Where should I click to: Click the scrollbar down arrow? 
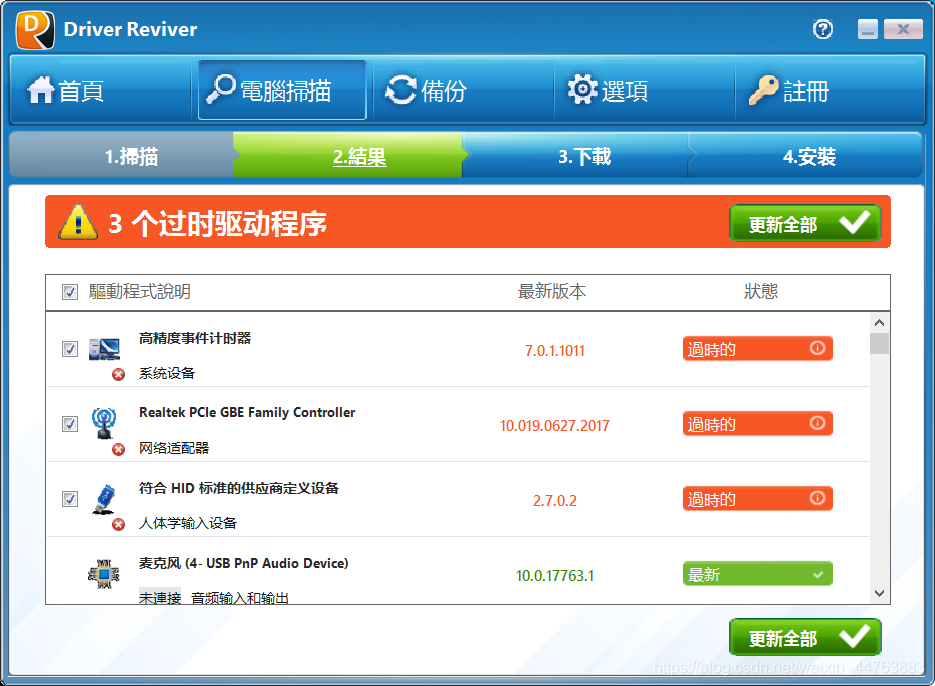pos(880,593)
